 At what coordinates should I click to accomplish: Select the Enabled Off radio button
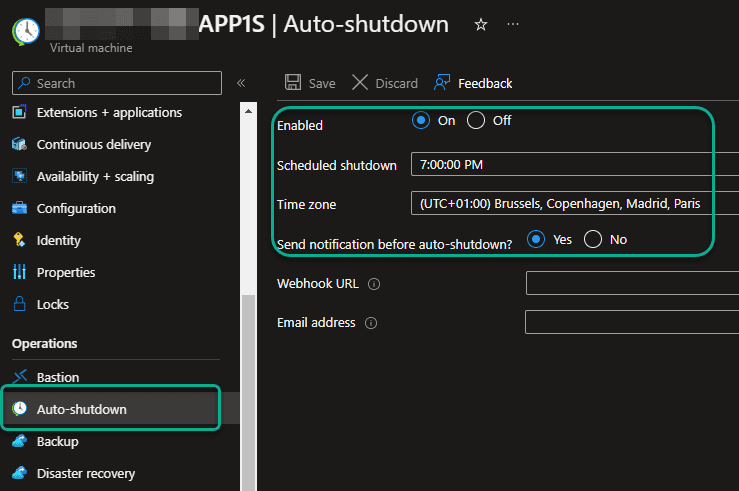pyautogui.click(x=476, y=120)
